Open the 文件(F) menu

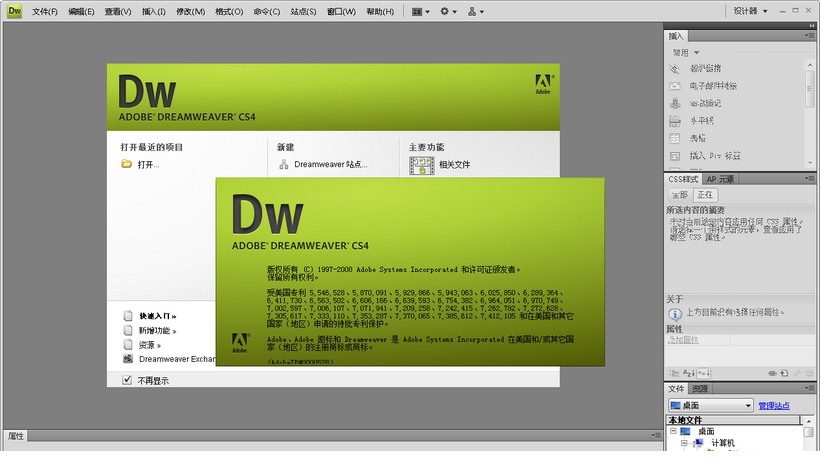(44, 12)
